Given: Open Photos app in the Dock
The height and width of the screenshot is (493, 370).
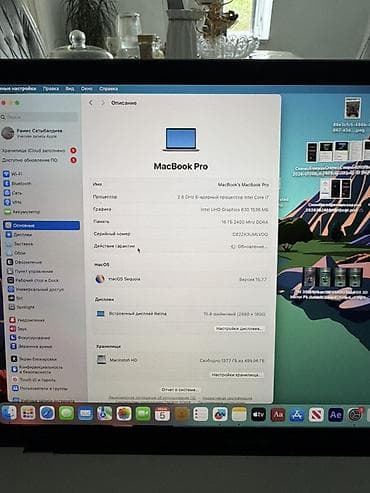Looking at the screenshot, I should [x=124, y=414].
